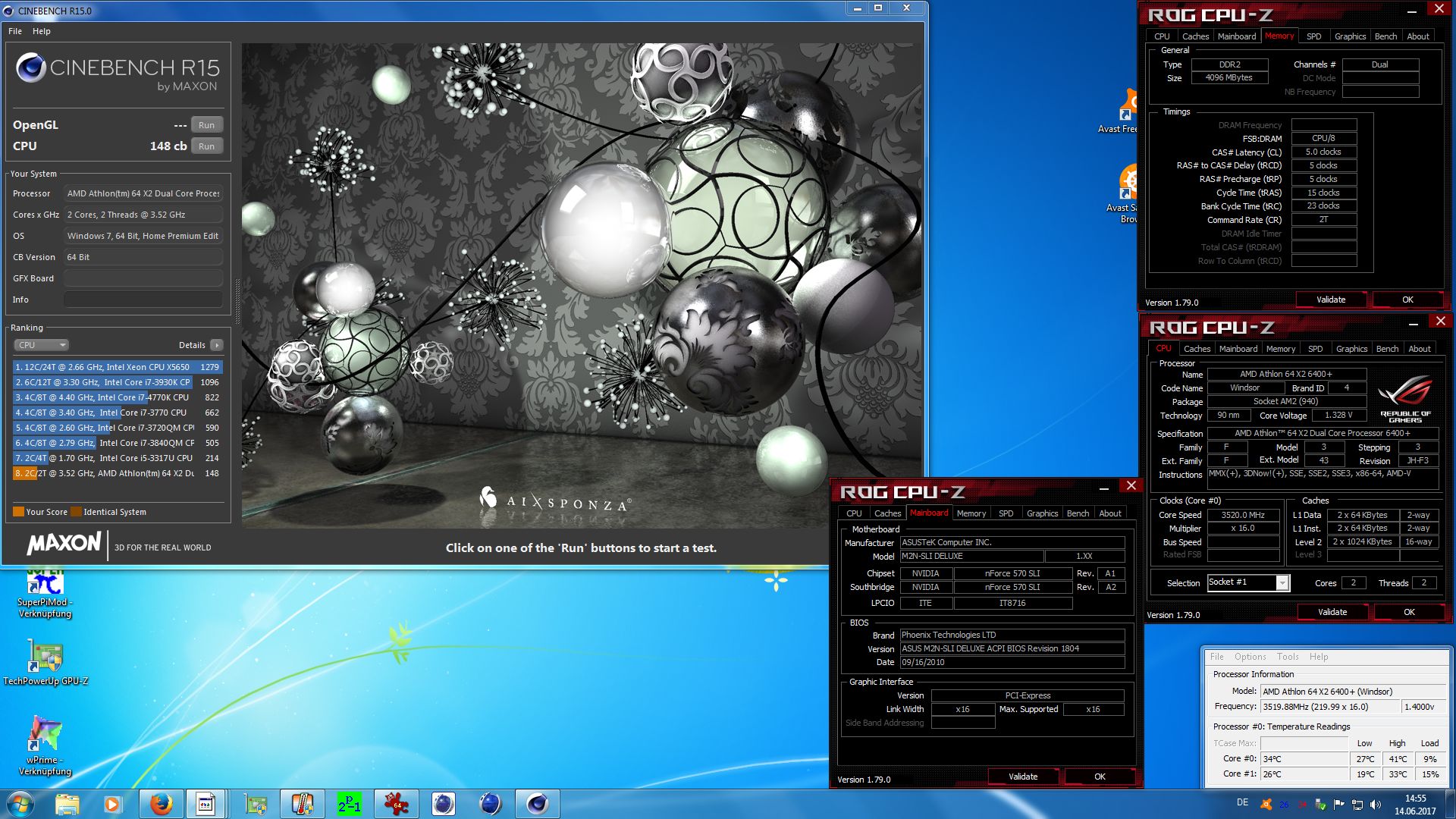1456x819 pixels.
Task: Open the About tab in CPU-Z Mainboard window
Action: [1110, 513]
